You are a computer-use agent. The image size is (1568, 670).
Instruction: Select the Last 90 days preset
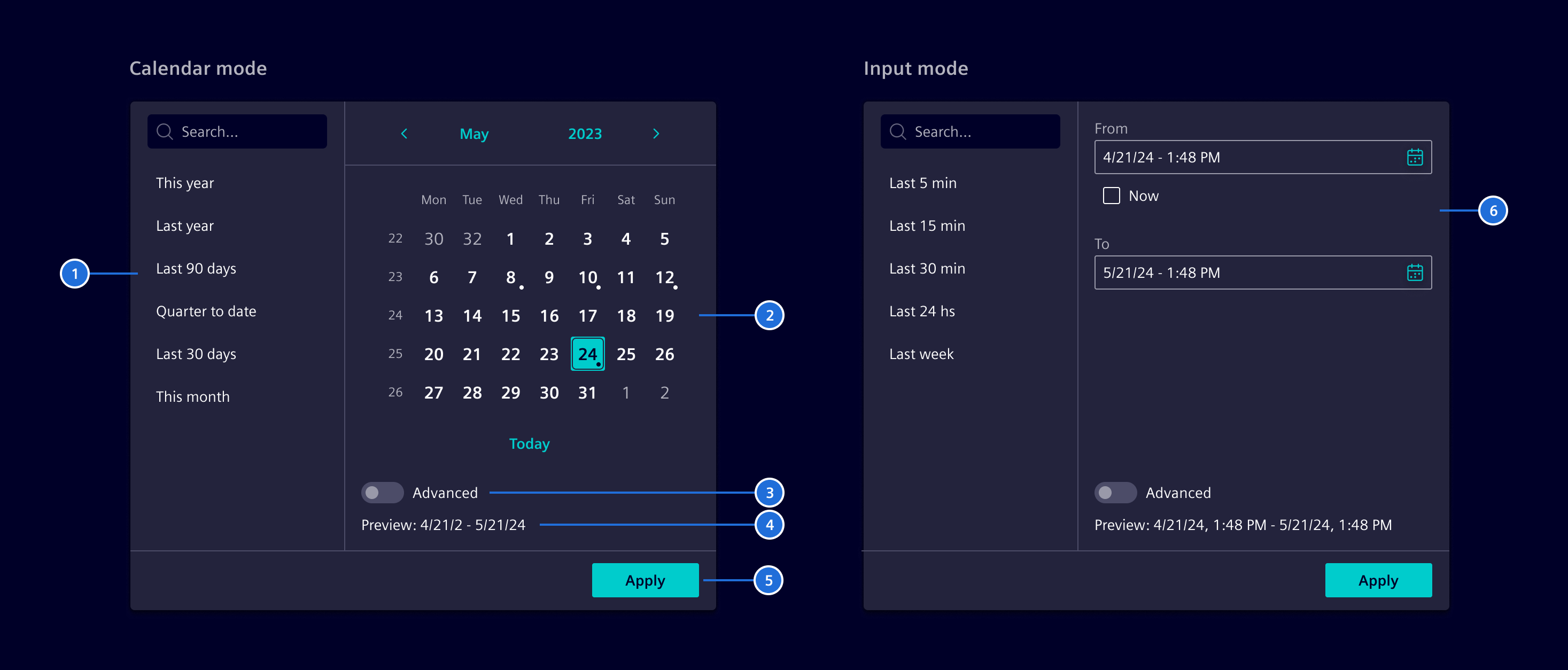[196, 268]
